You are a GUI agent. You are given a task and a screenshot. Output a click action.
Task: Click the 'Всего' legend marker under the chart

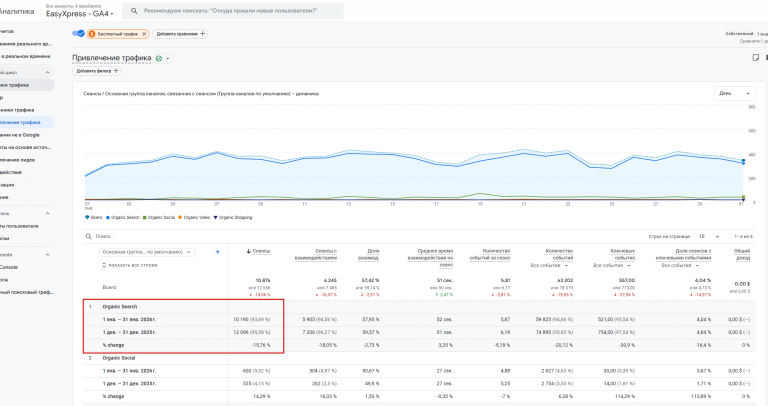click(87, 217)
